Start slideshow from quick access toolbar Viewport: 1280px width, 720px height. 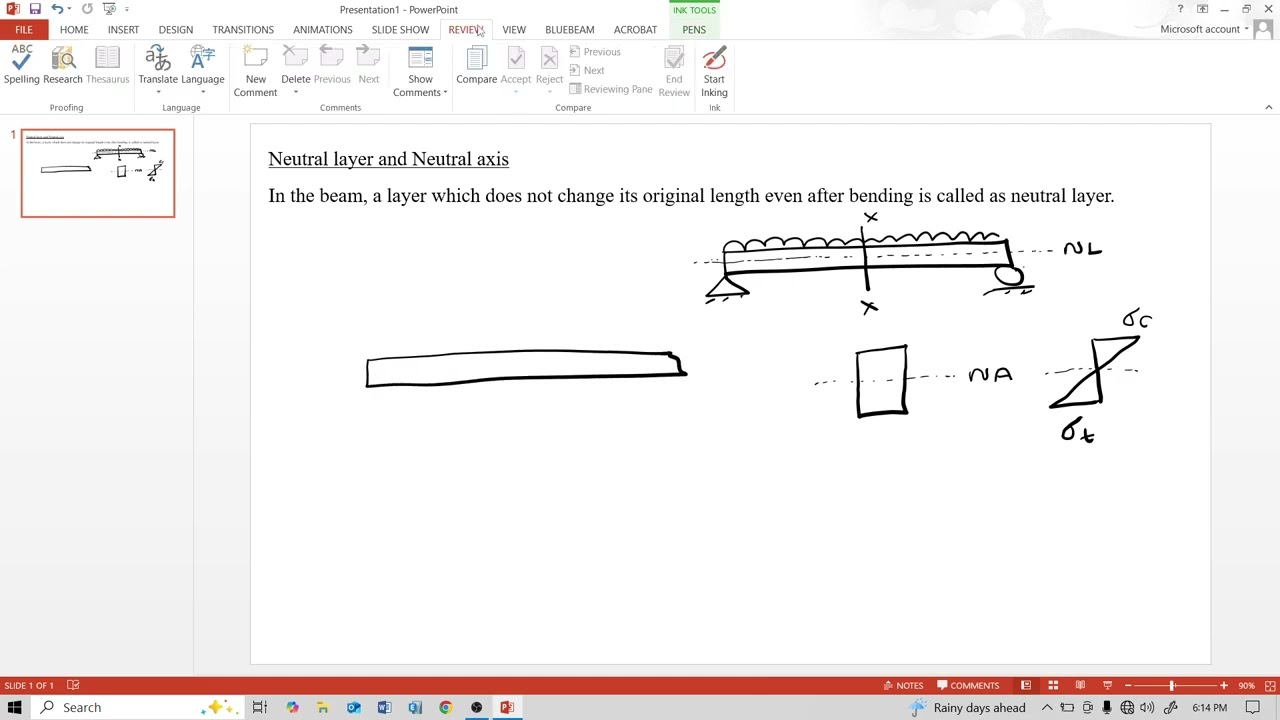pos(109,9)
